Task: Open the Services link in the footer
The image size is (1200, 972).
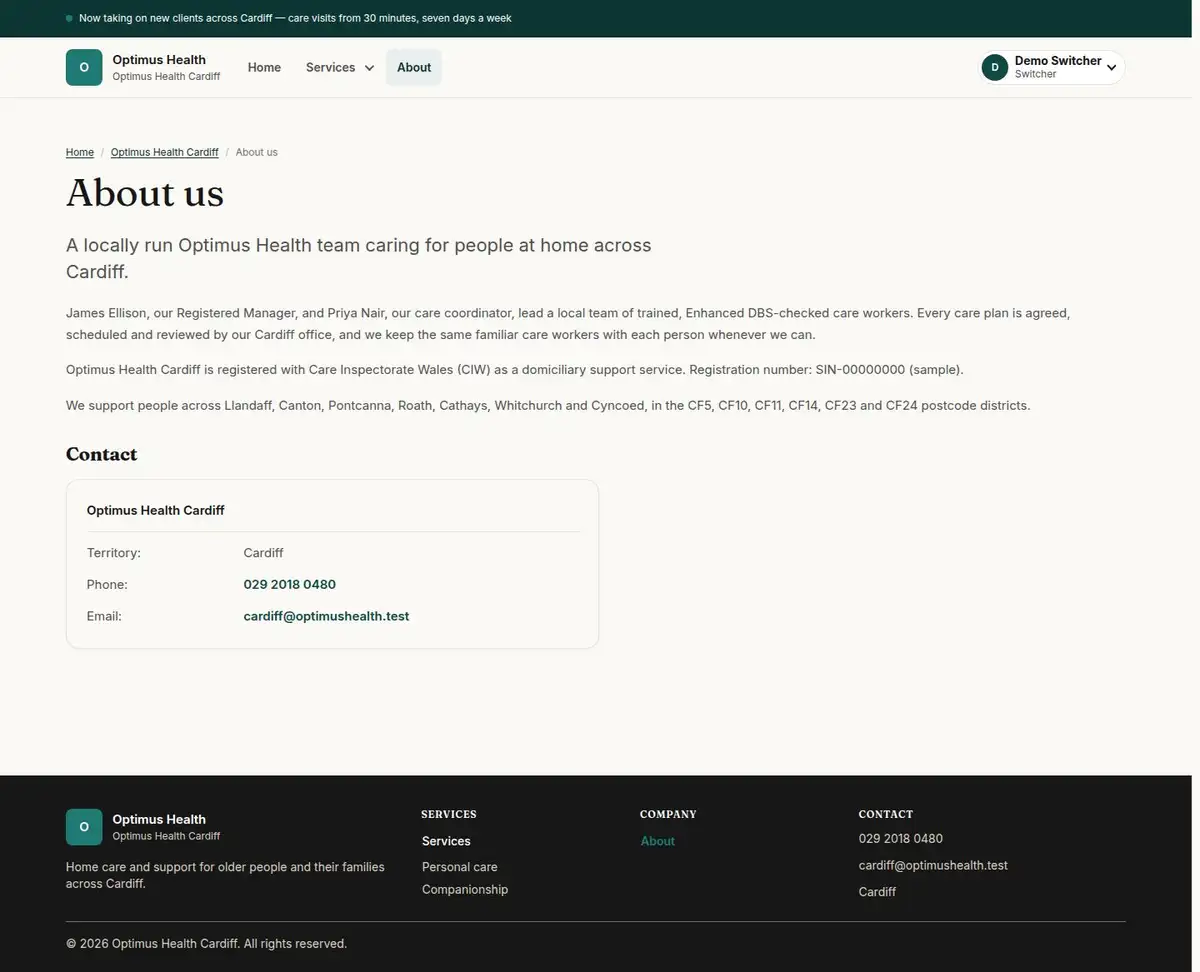Action: click(x=446, y=841)
